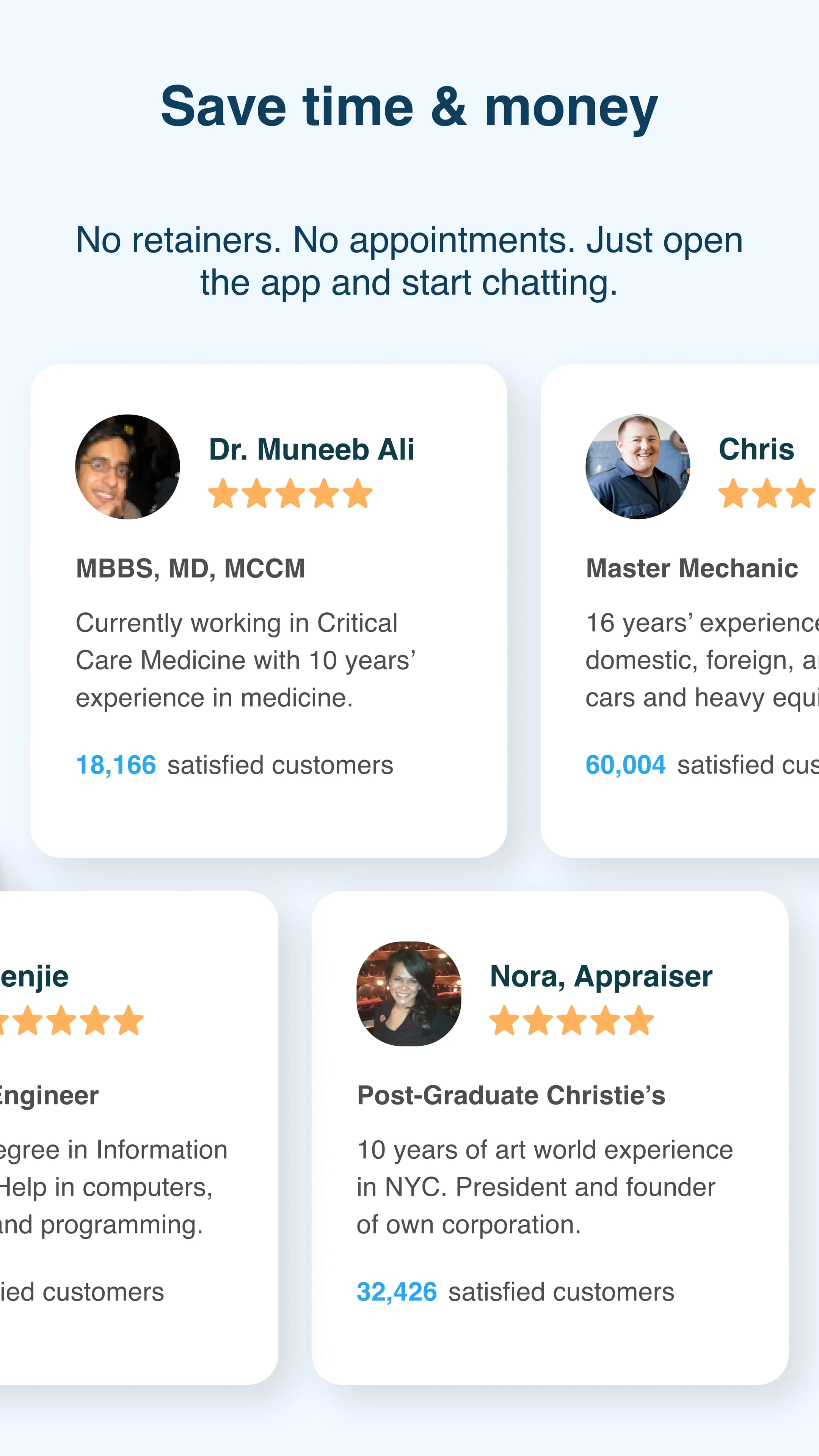Tap the 60,004 customer count

[625, 765]
